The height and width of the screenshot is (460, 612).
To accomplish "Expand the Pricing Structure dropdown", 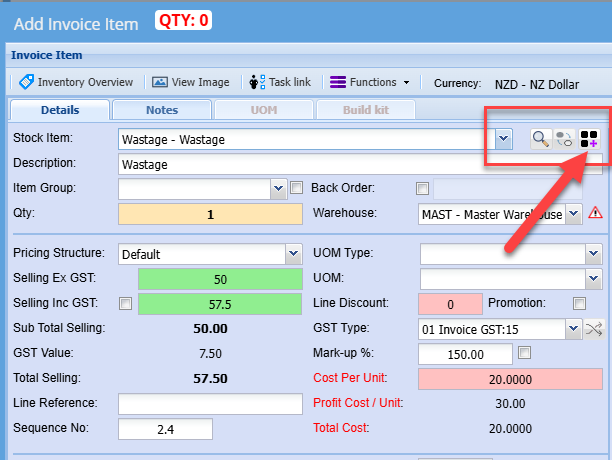I will point(294,254).
